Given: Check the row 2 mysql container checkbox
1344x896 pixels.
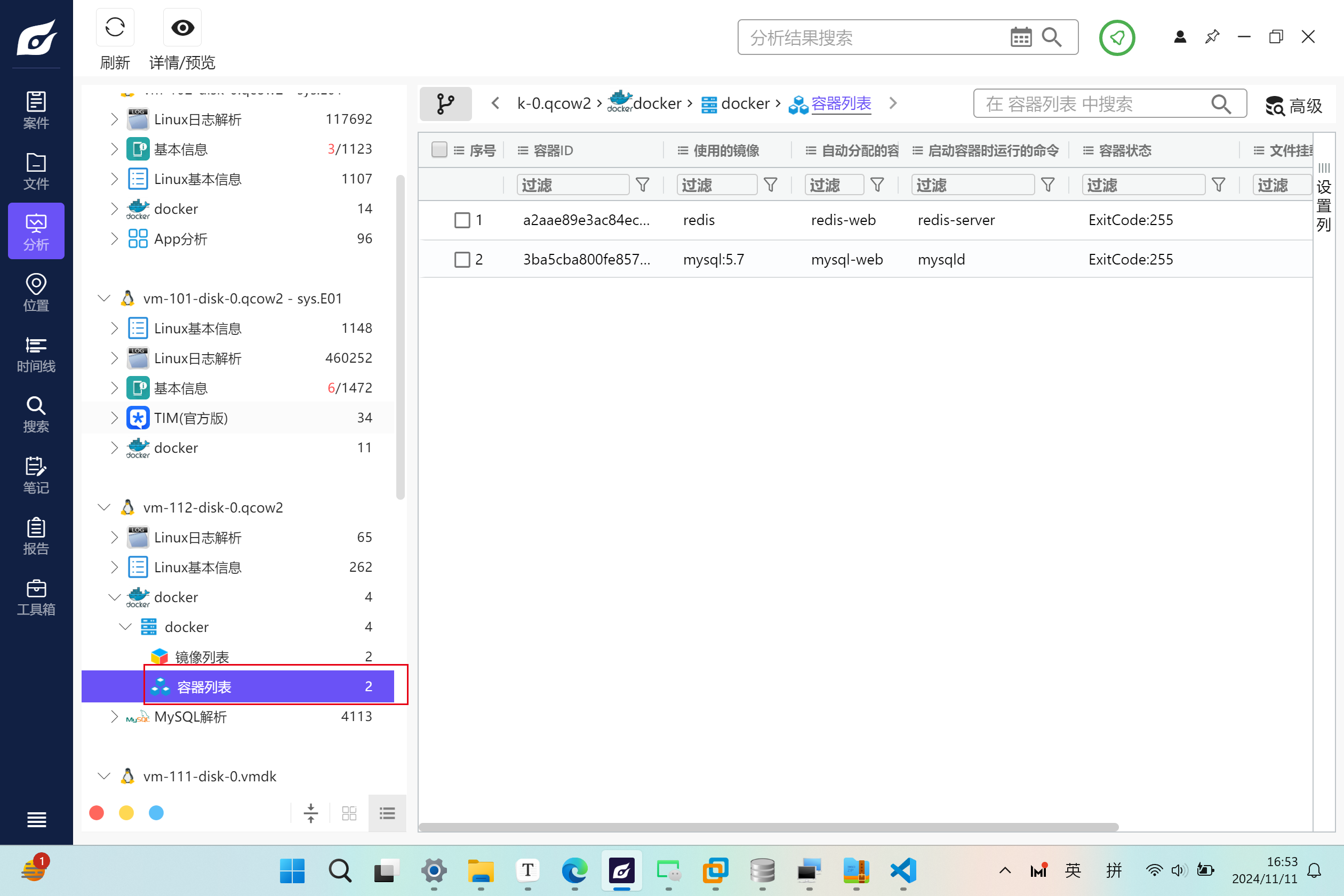Looking at the screenshot, I should pyautogui.click(x=462, y=259).
